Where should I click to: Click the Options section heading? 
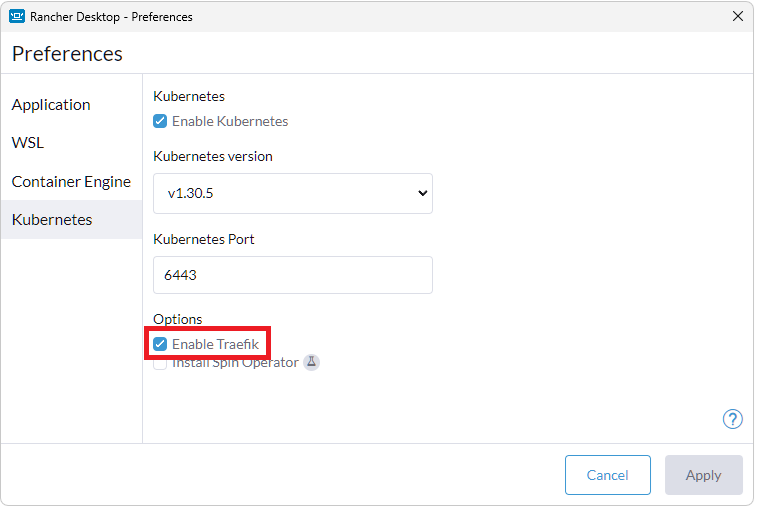[x=177, y=319]
